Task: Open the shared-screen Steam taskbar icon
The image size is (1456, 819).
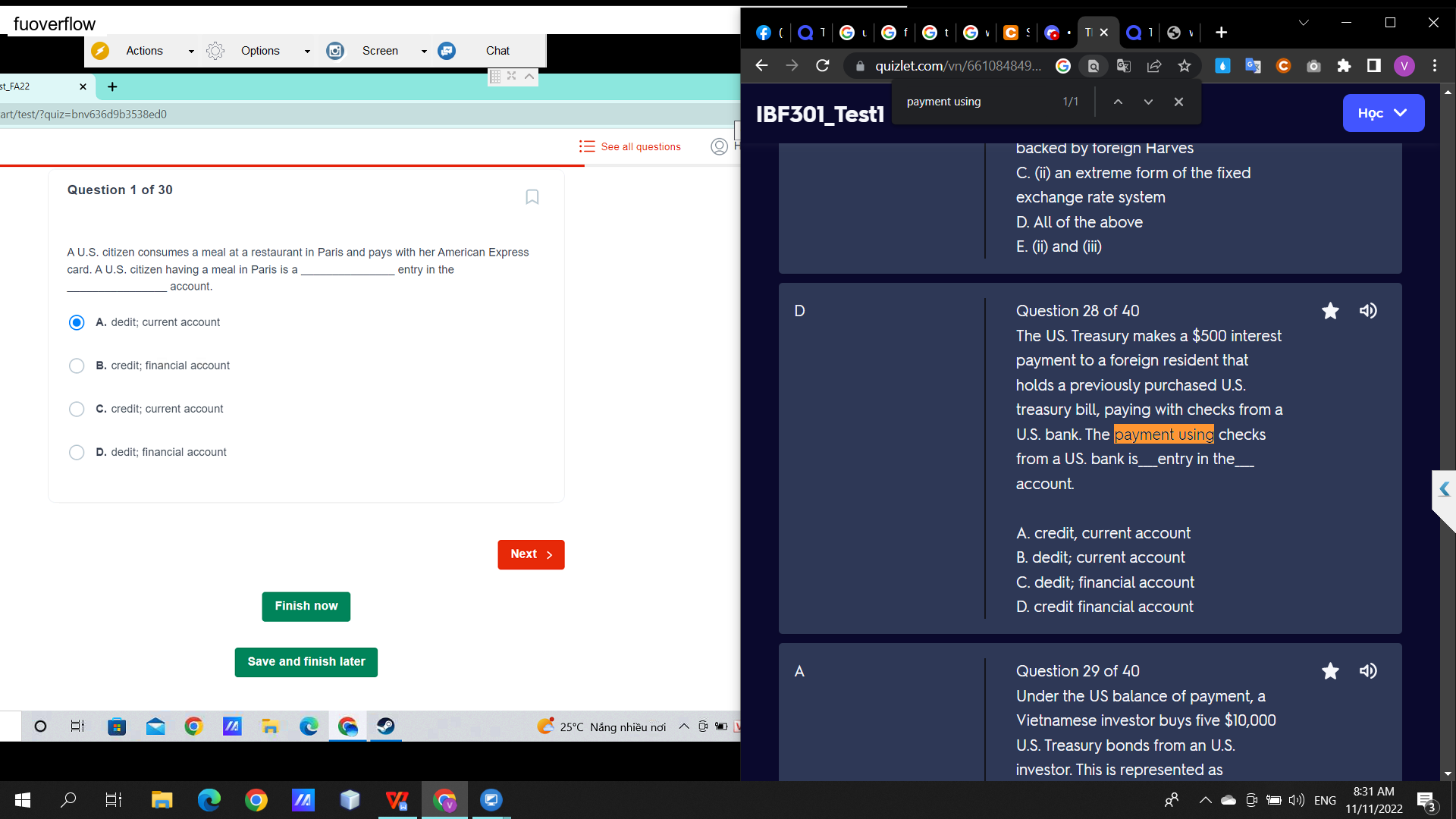Action: point(385,726)
